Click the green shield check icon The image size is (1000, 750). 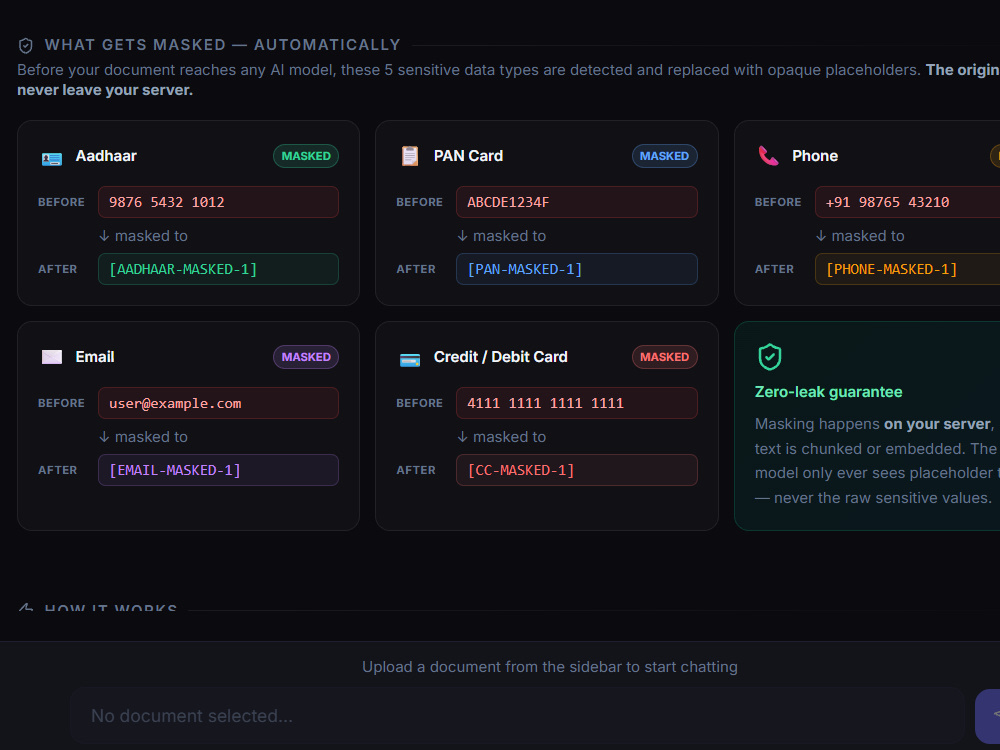pos(770,357)
